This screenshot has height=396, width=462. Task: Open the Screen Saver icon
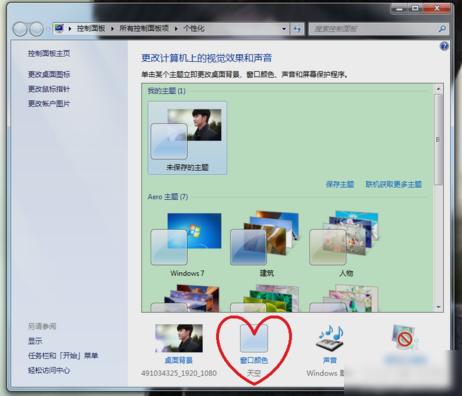coord(404,337)
